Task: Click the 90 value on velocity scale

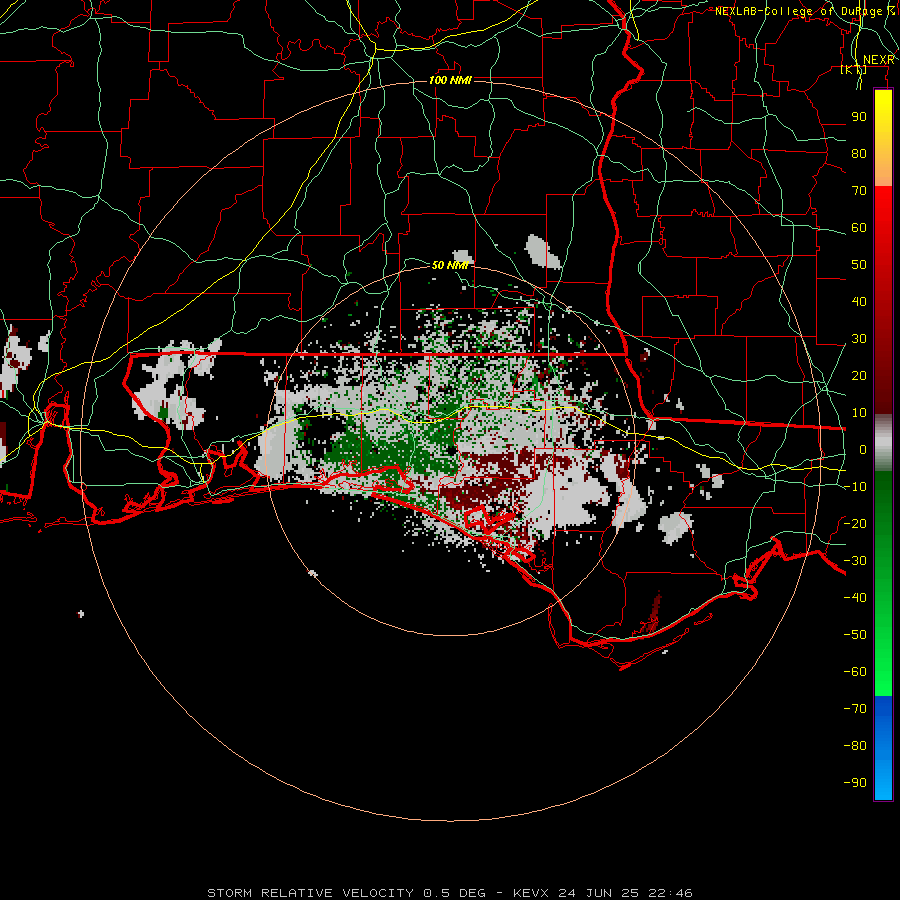Action: pos(859,117)
